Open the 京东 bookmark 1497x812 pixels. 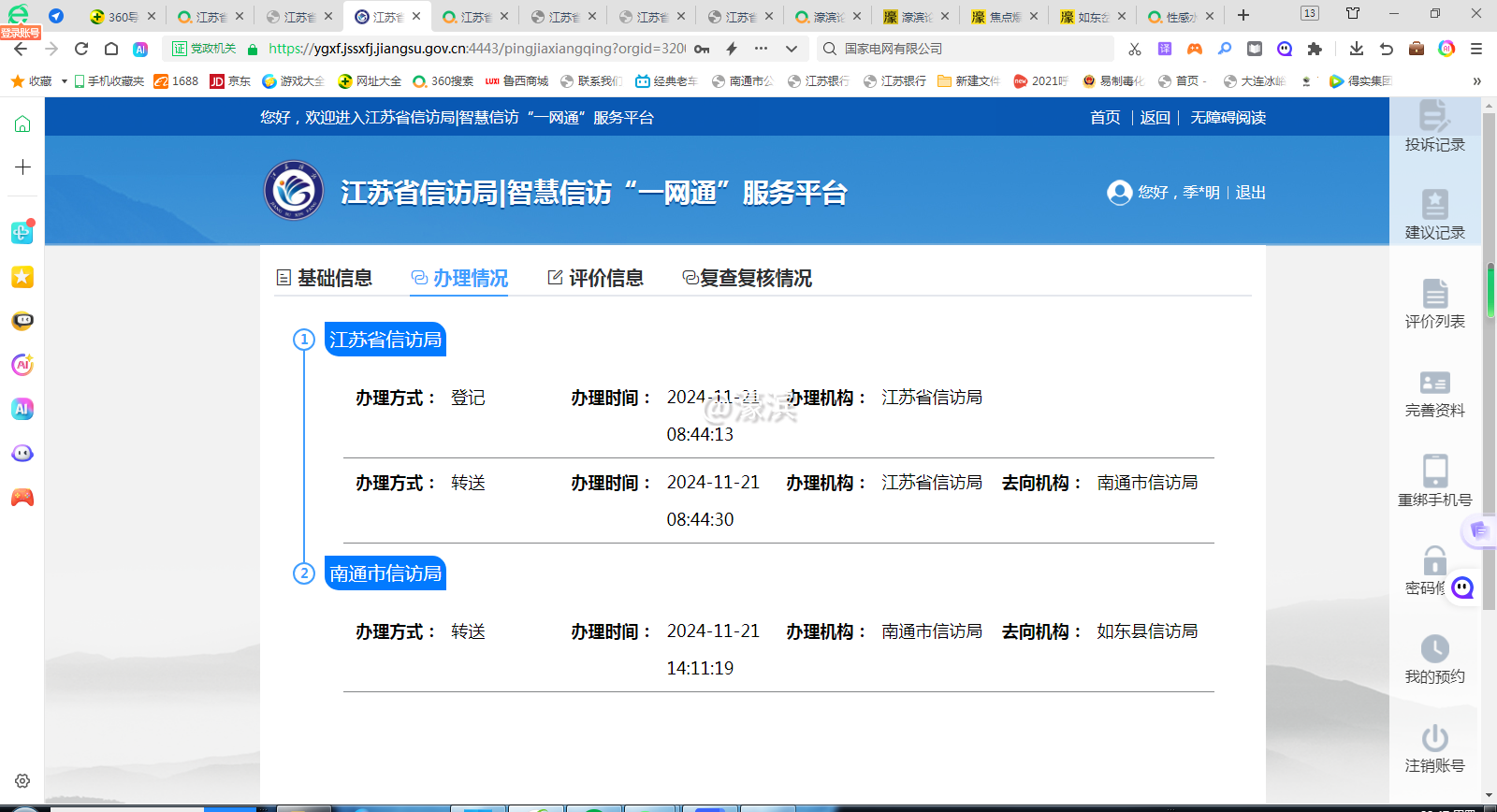tap(230, 81)
